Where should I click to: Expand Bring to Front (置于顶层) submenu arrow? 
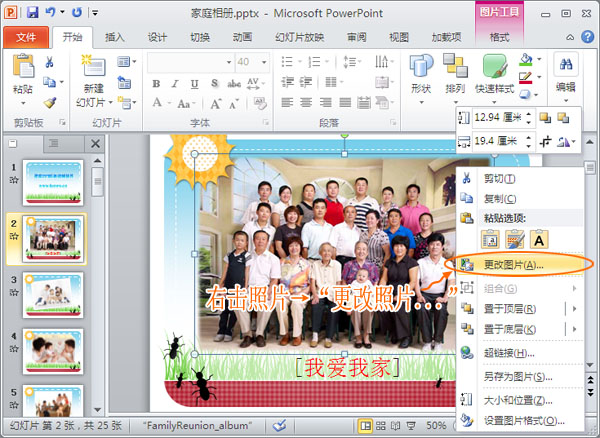pos(575,308)
